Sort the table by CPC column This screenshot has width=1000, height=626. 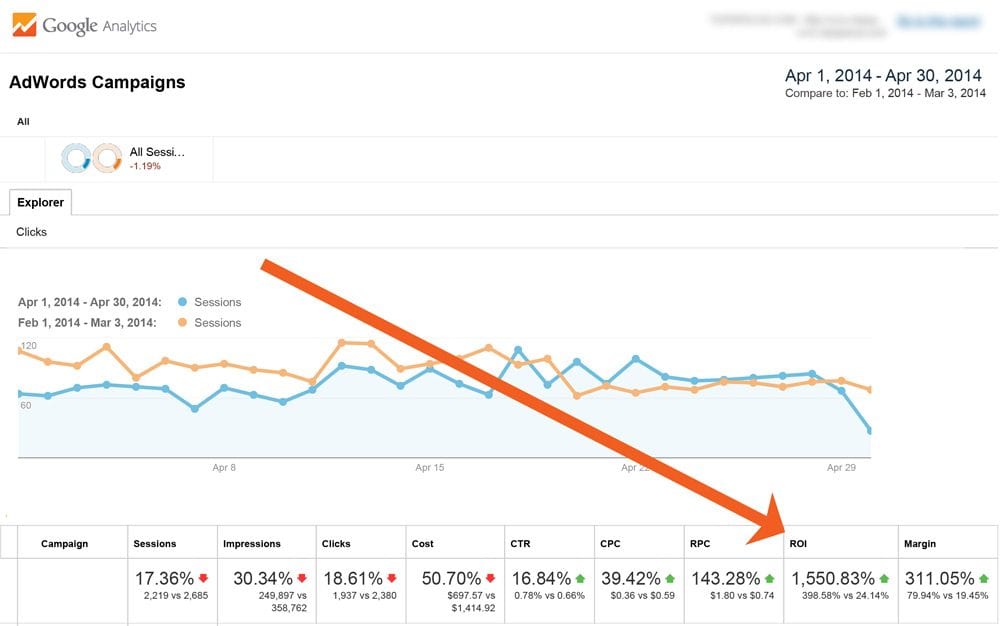pos(610,543)
